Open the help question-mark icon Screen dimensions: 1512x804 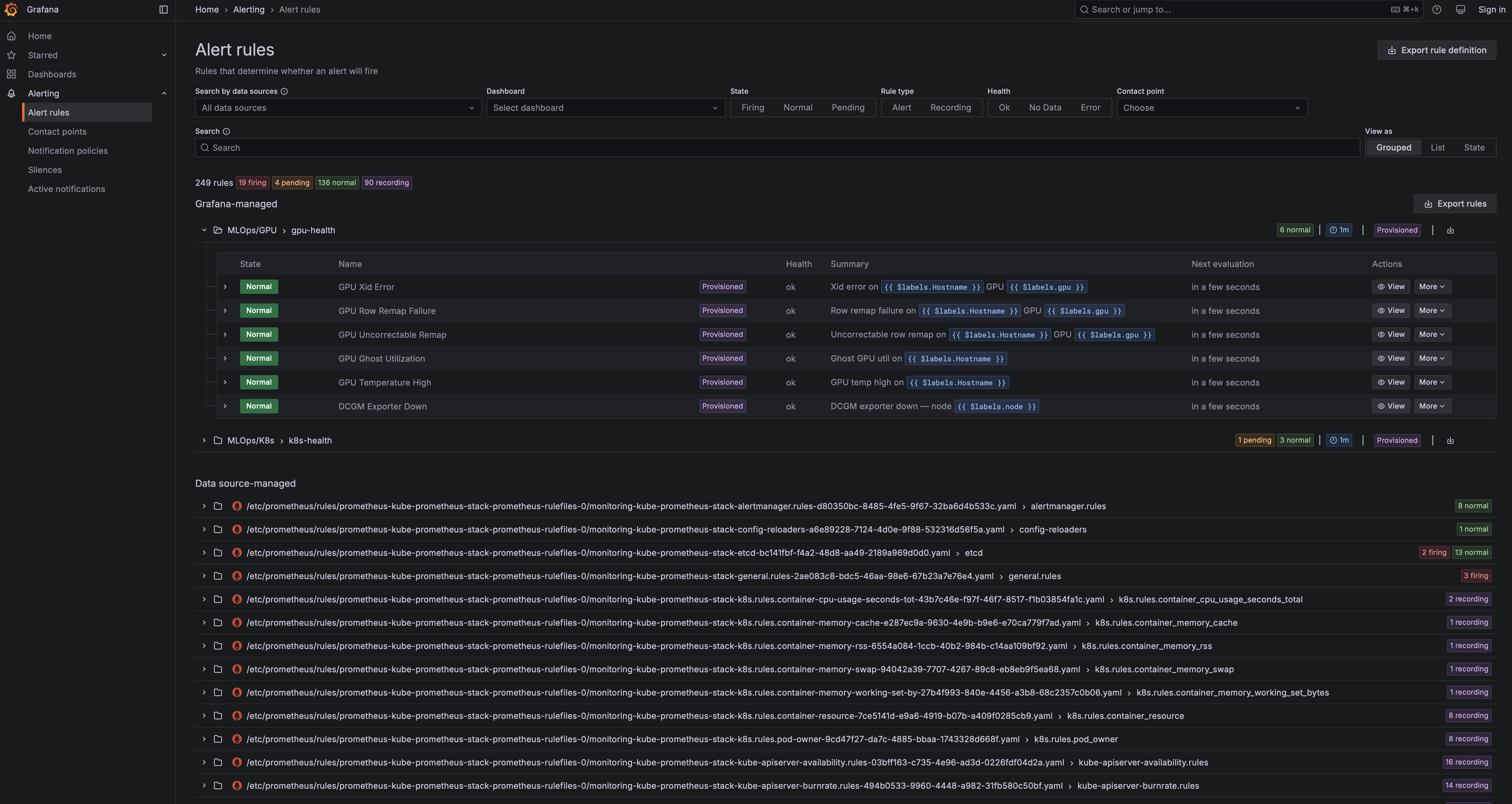click(x=1436, y=9)
